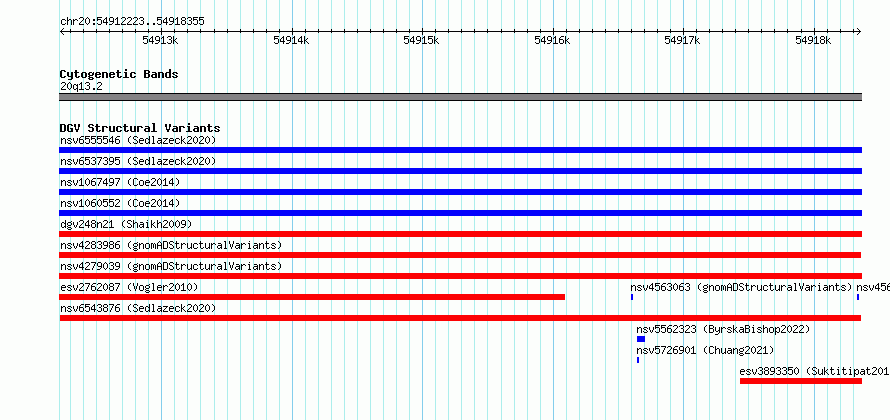Click the 54914k ruler label

[291, 40]
